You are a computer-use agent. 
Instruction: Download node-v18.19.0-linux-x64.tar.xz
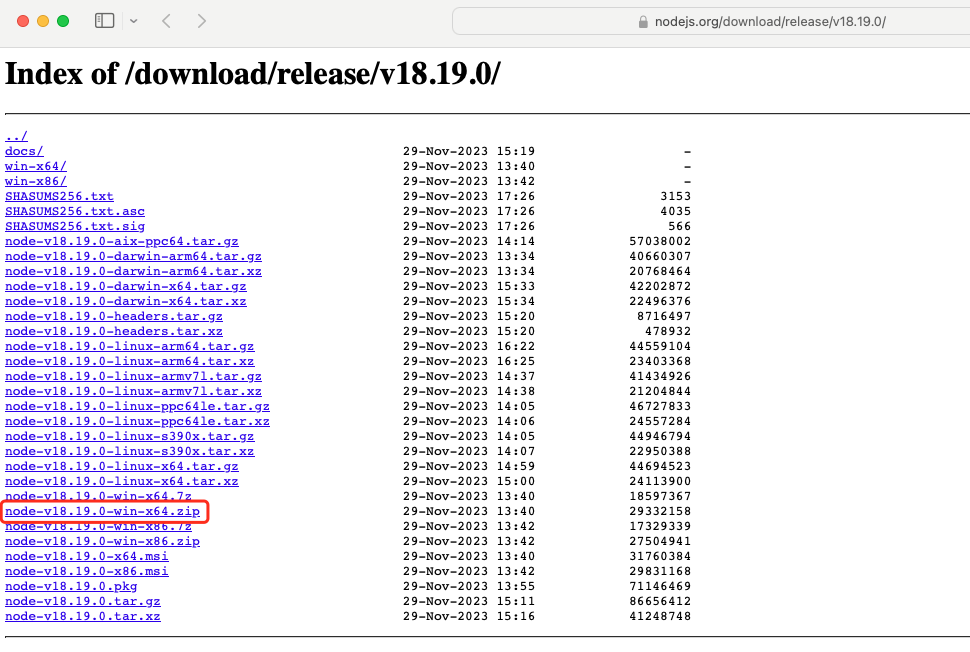coord(123,481)
